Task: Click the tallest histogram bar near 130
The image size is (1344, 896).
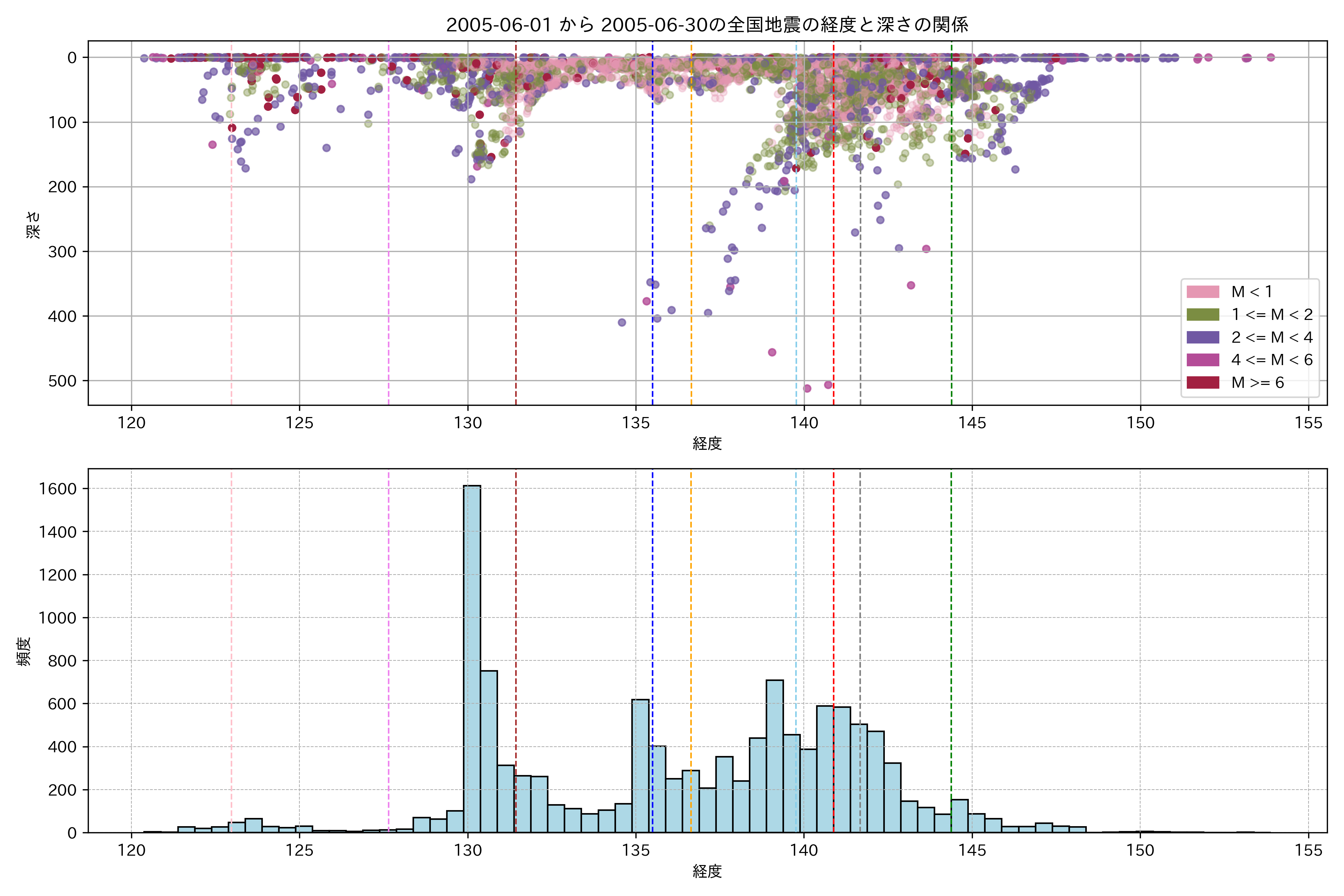Action: [472, 657]
